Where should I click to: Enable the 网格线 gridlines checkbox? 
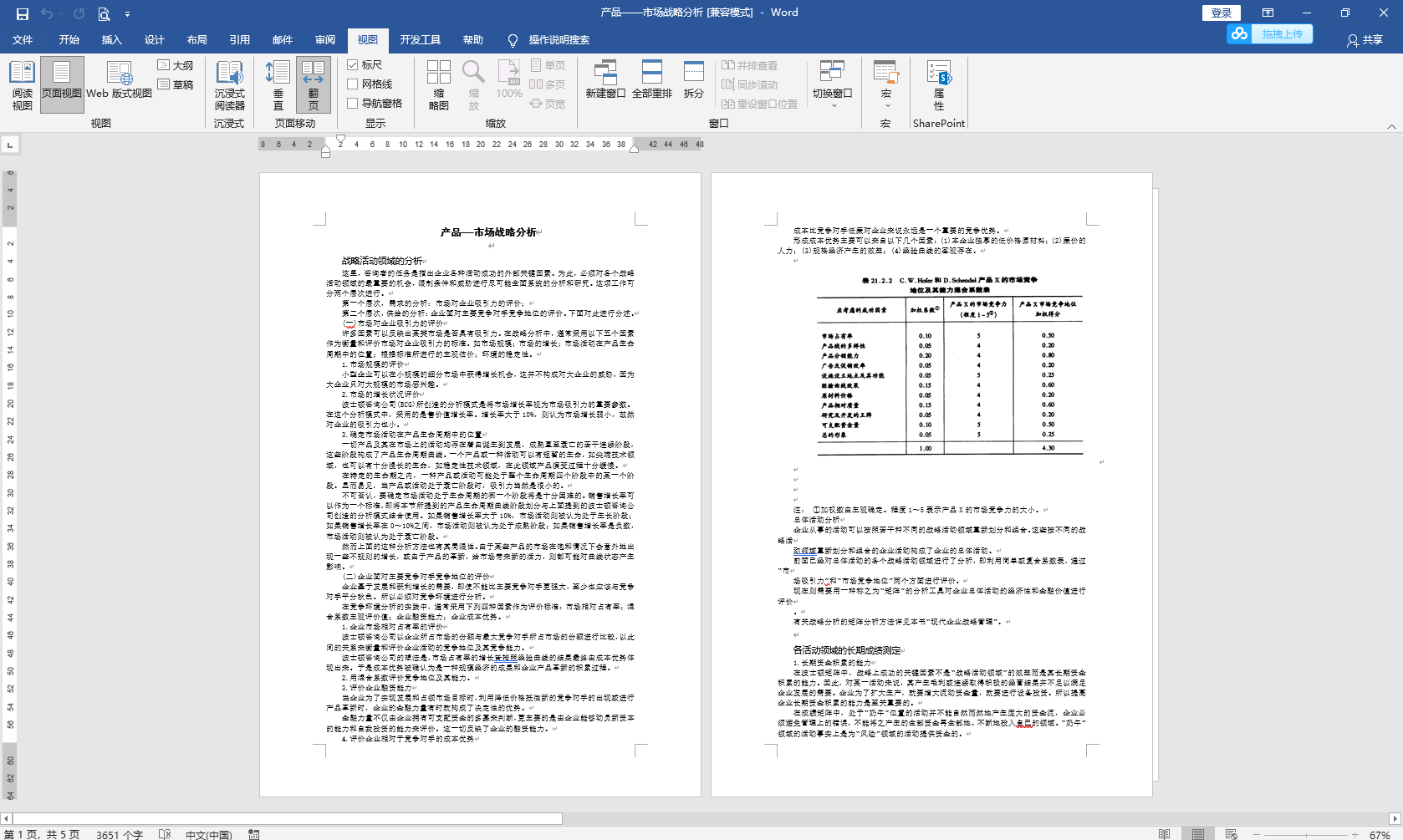pyautogui.click(x=353, y=84)
